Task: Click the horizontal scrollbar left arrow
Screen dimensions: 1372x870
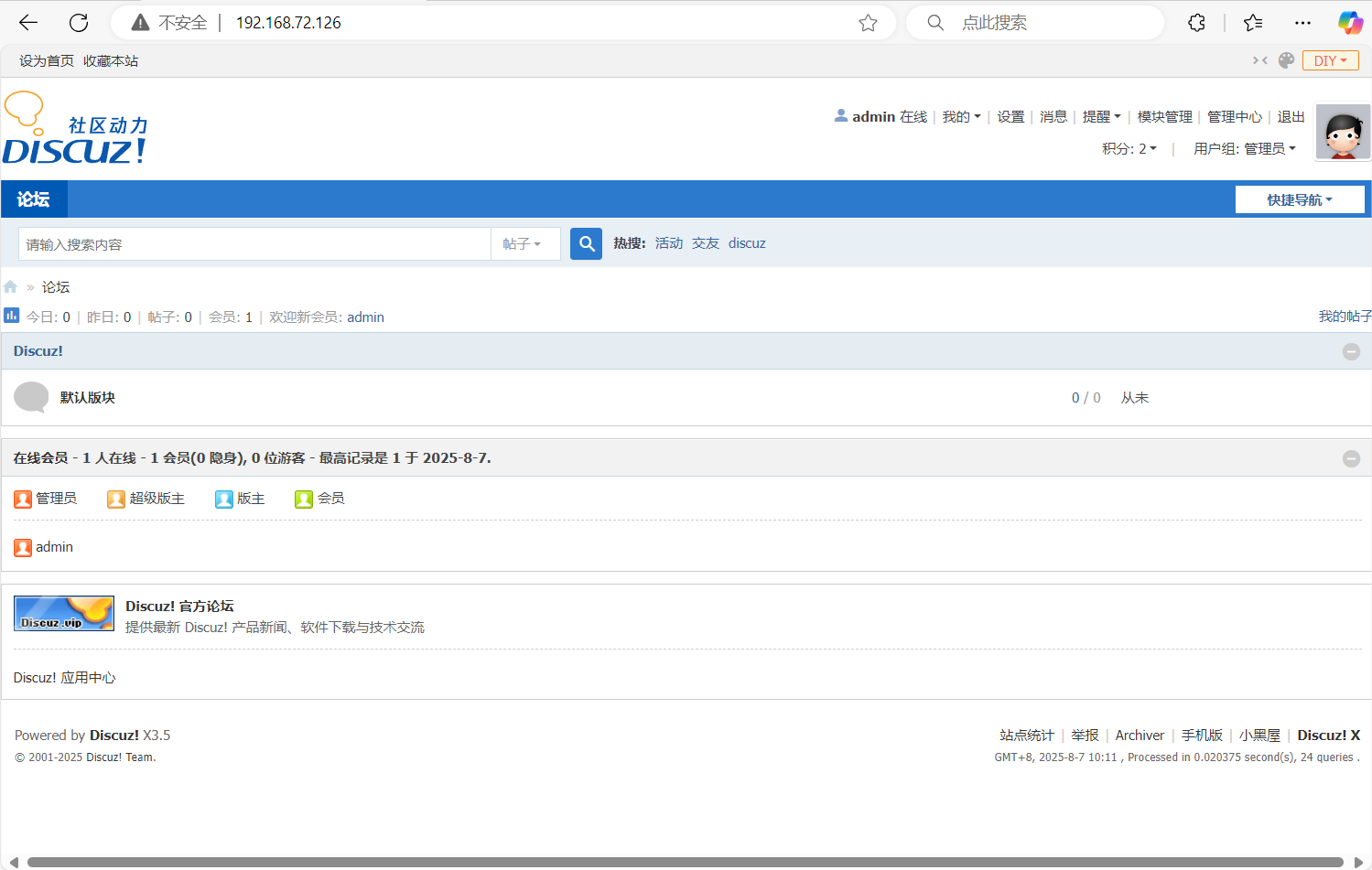Action: 13,862
